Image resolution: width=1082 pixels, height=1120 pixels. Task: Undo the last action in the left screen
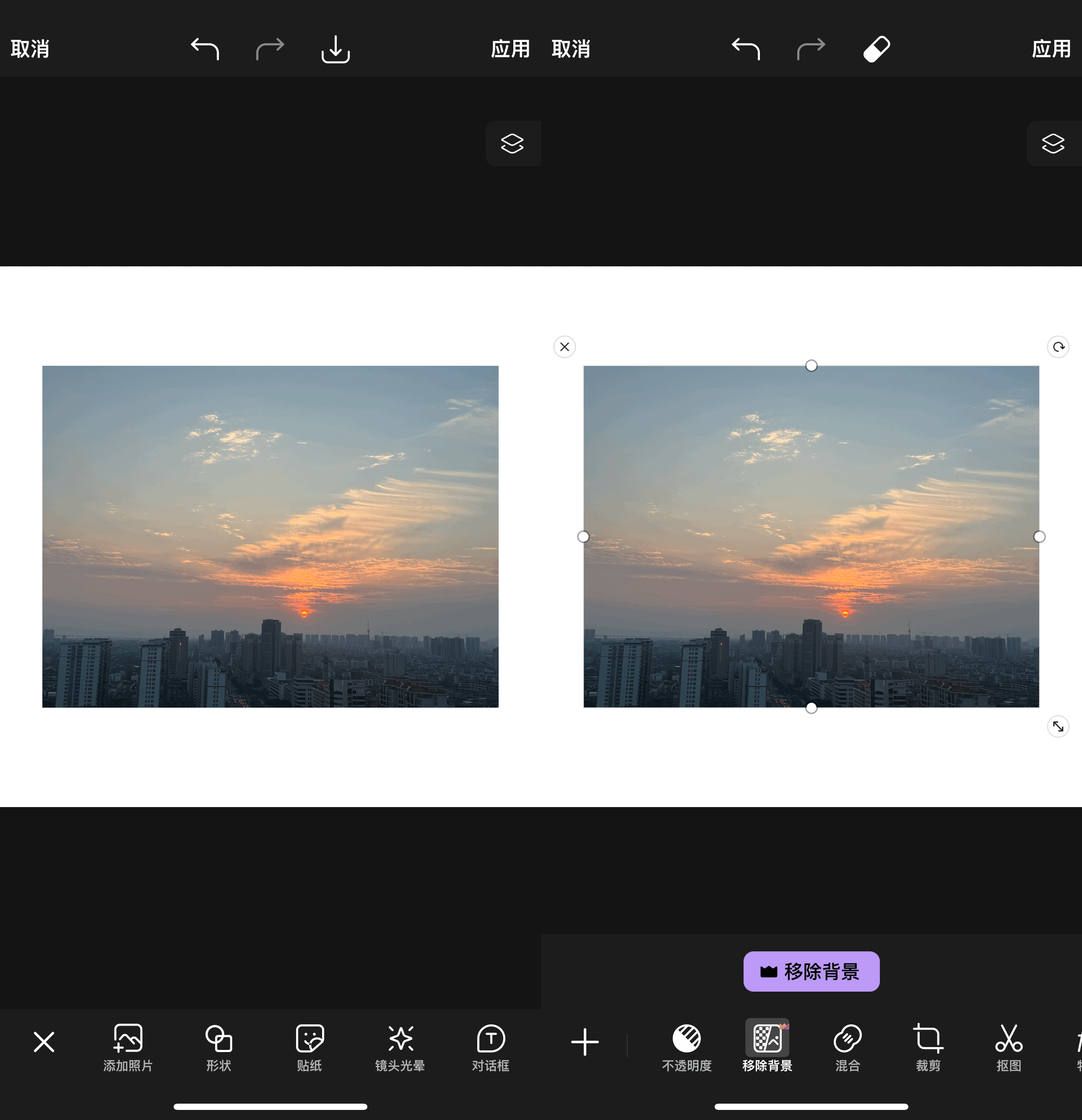(x=205, y=49)
